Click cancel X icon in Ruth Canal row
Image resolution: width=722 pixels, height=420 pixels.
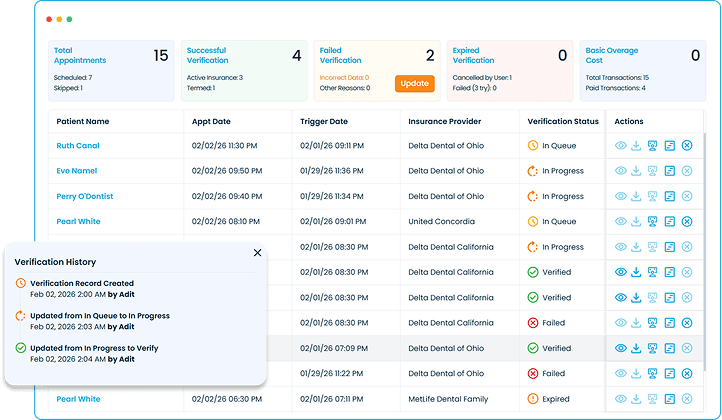coord(687,146)
